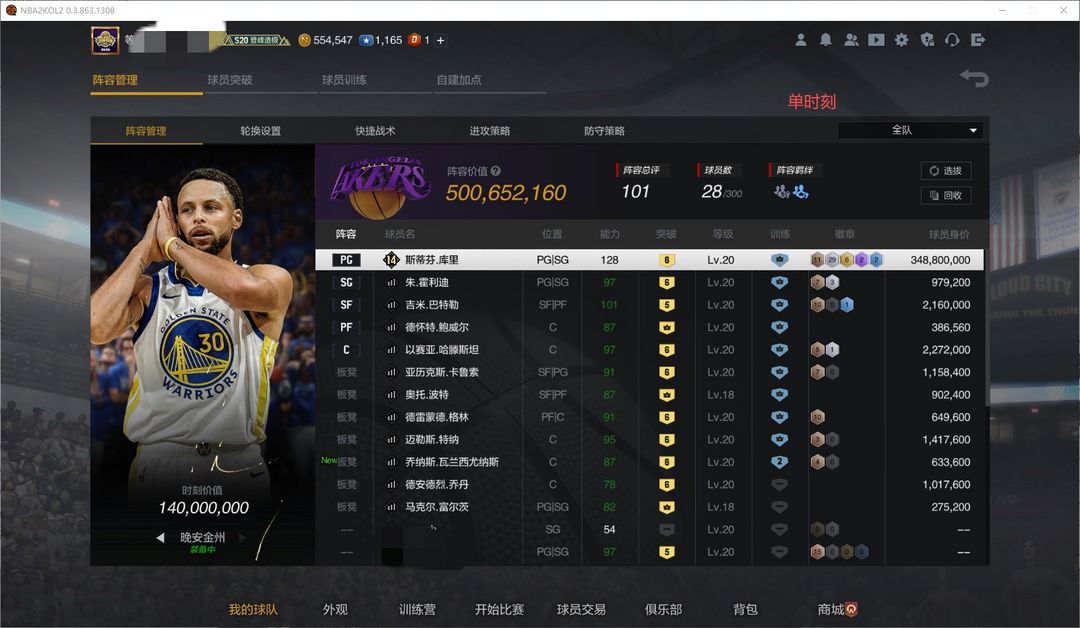Open settings via the gear icon
Image resolution: width=1080 pixels, height=628 pixels.
[x=902, y=40]
